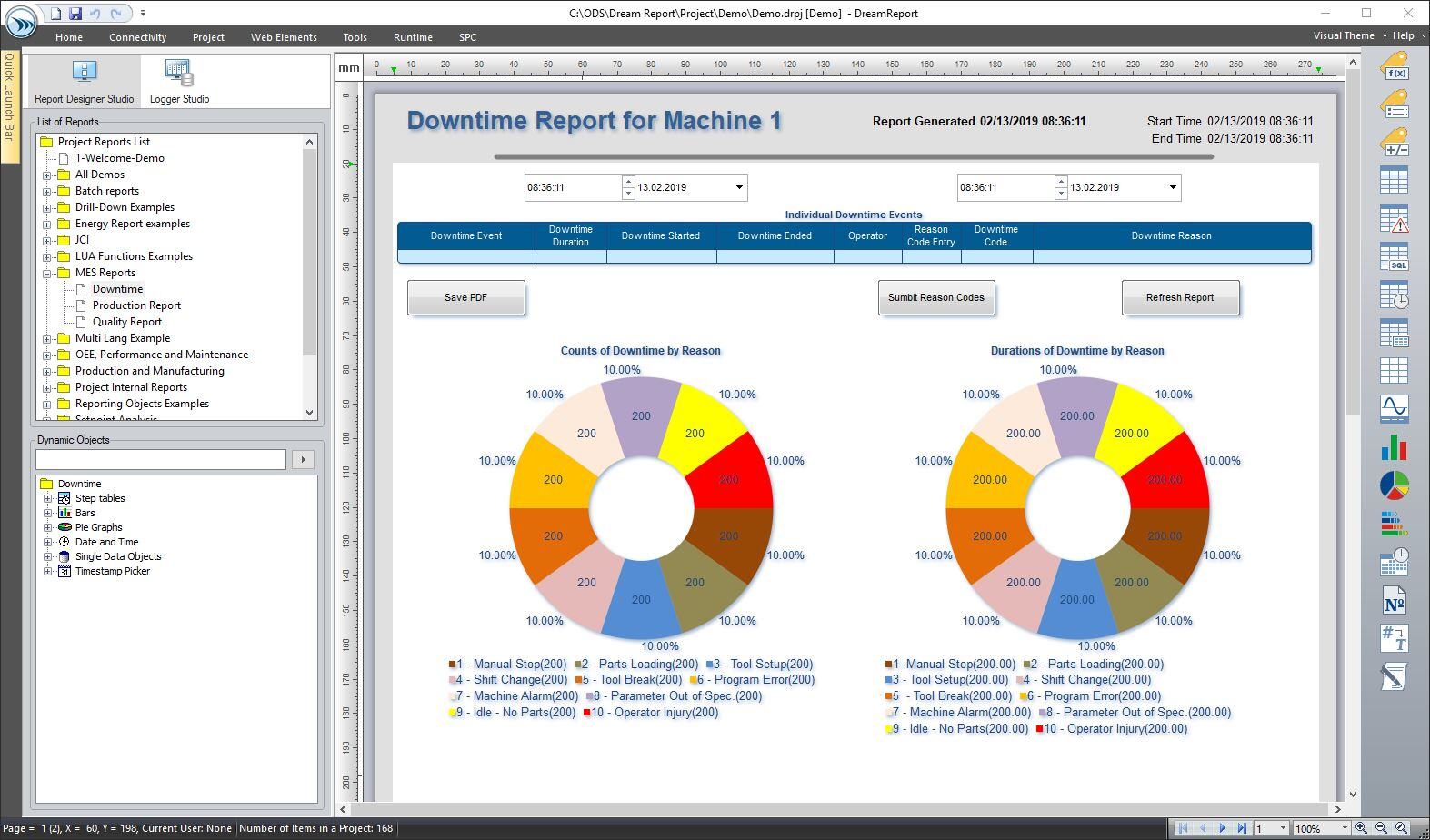Click the Refresh Report button
This screenshot has width=1430, height=840.
pos(1179,297)
